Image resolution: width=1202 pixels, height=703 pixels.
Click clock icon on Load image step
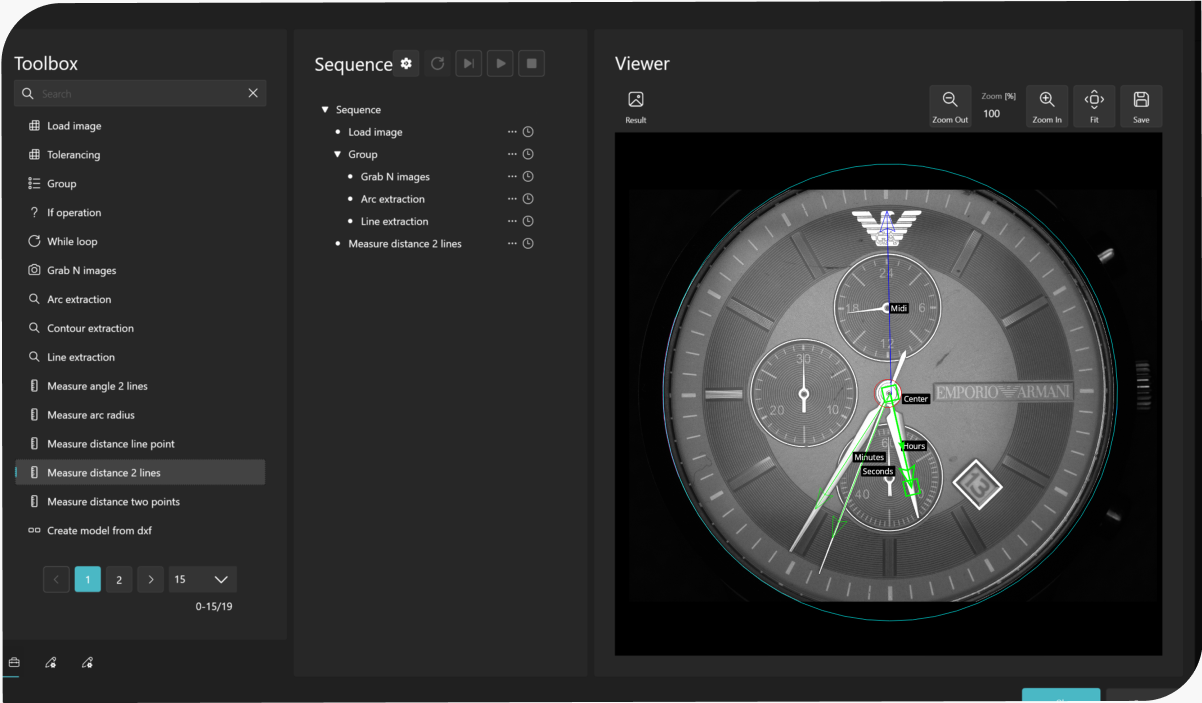pos(528,132)
